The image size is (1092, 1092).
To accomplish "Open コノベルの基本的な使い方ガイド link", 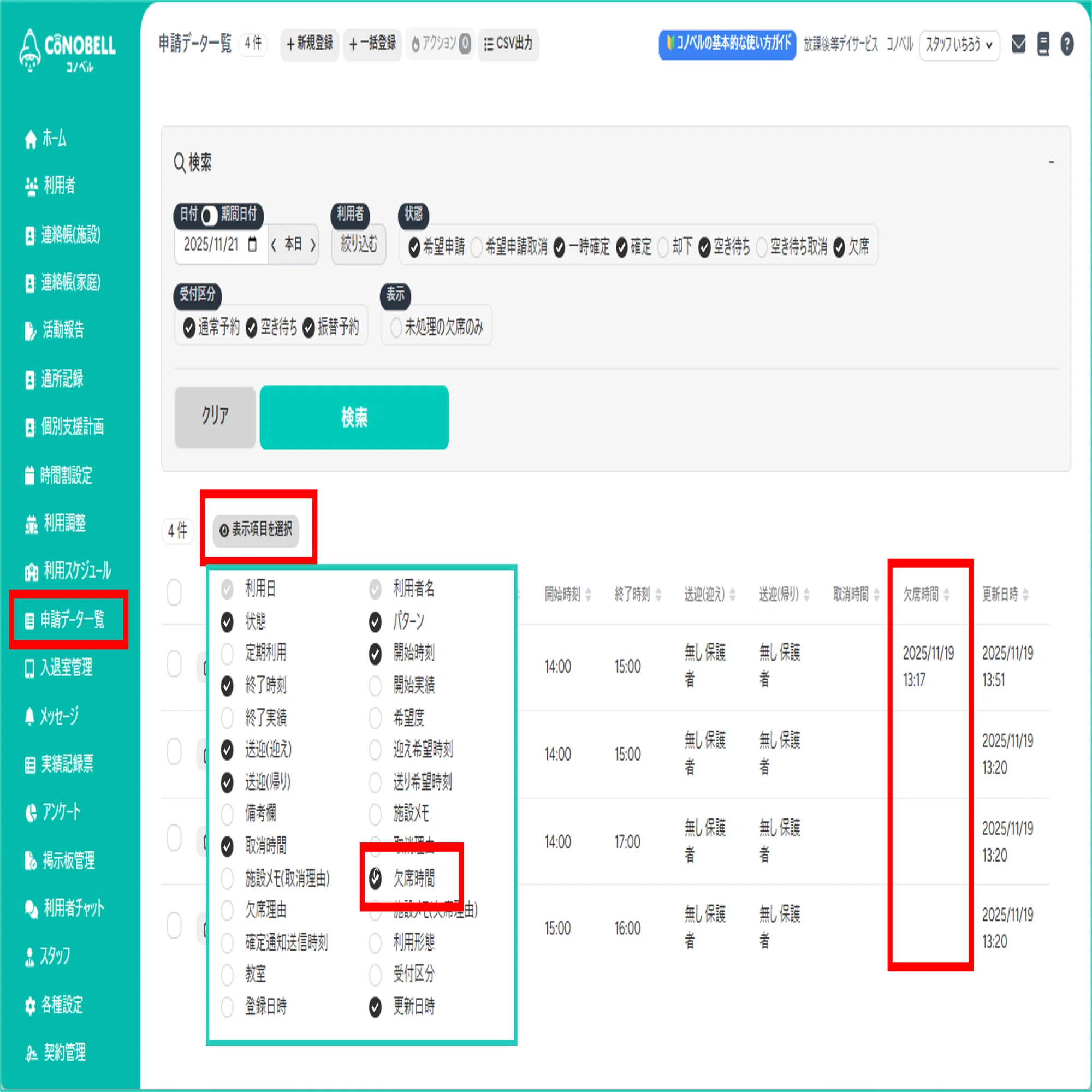I will 727,44.
